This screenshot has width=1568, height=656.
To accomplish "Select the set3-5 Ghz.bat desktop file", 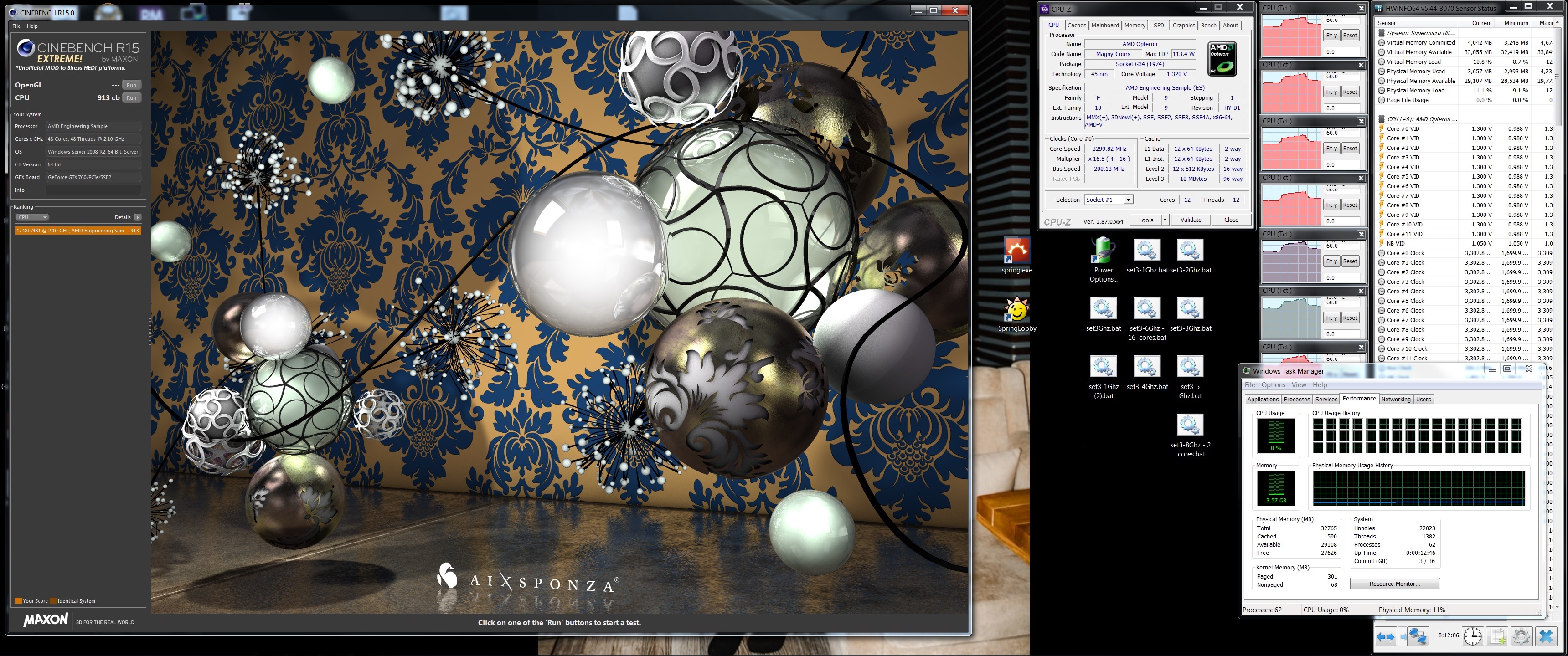I will (1191, 377).
